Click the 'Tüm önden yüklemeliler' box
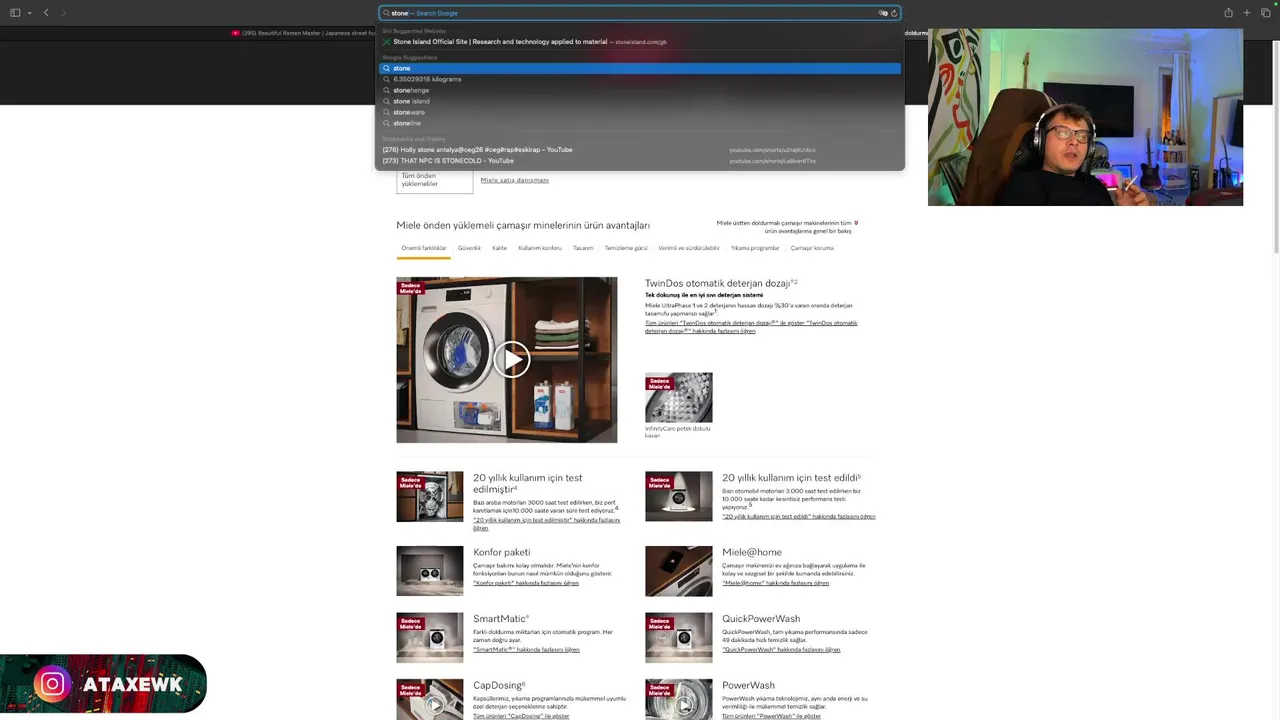This screenshot has width=1280, height=720. [x=434, y=180]
